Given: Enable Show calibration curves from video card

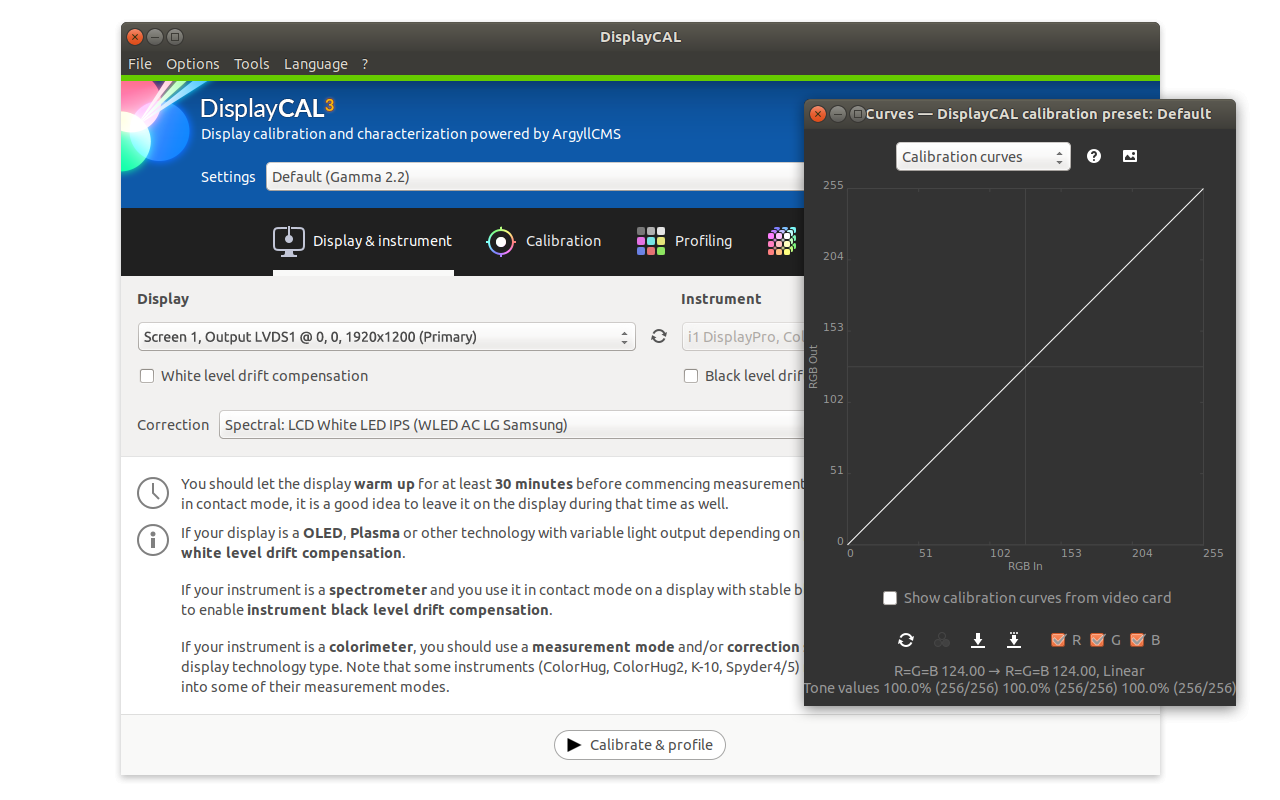Looking at the screenshot, I should (x=890, y=598).
